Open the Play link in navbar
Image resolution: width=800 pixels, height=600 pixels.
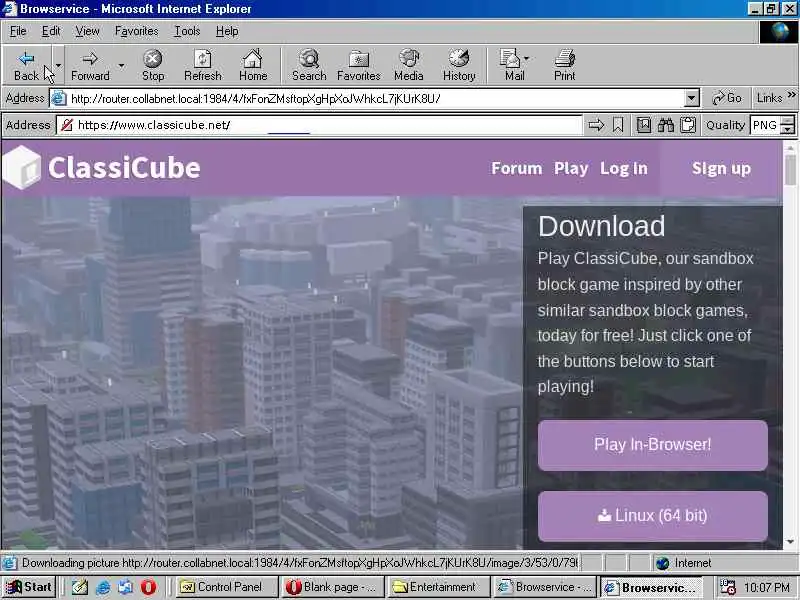coord(571,168)
